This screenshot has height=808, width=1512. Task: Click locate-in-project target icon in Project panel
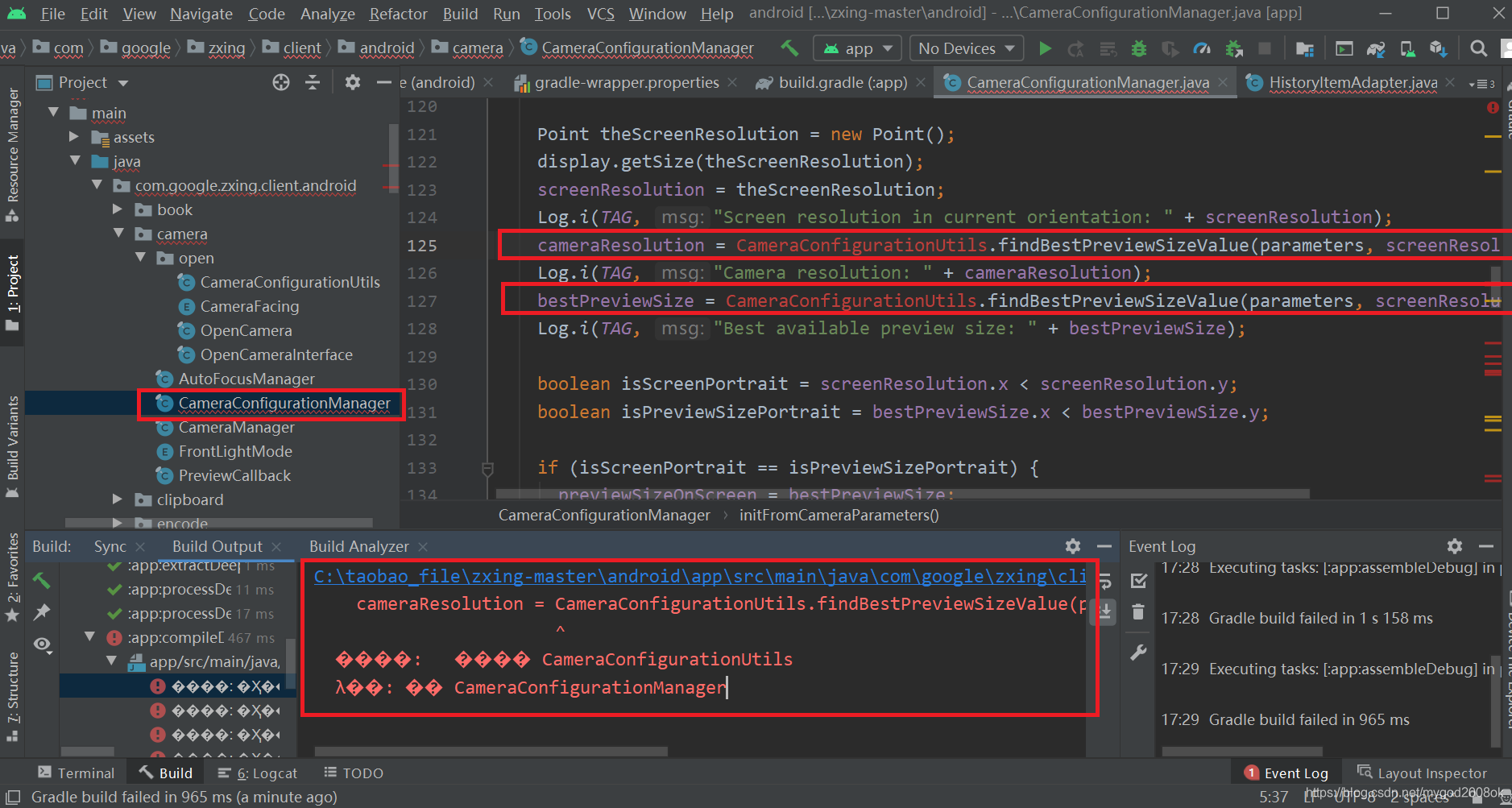click(x=281, y=82)
